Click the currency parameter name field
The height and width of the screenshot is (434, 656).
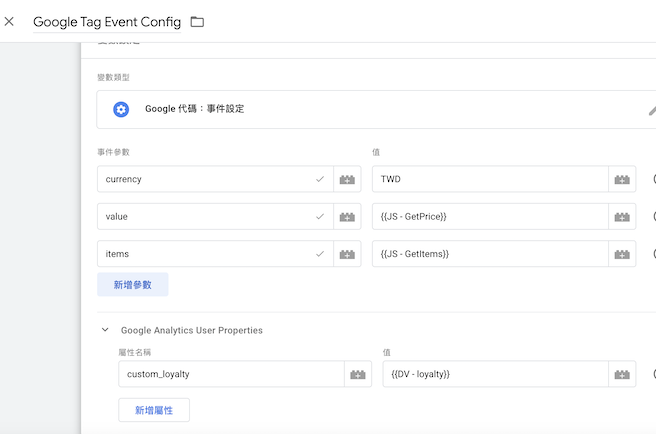coord(215,179)
